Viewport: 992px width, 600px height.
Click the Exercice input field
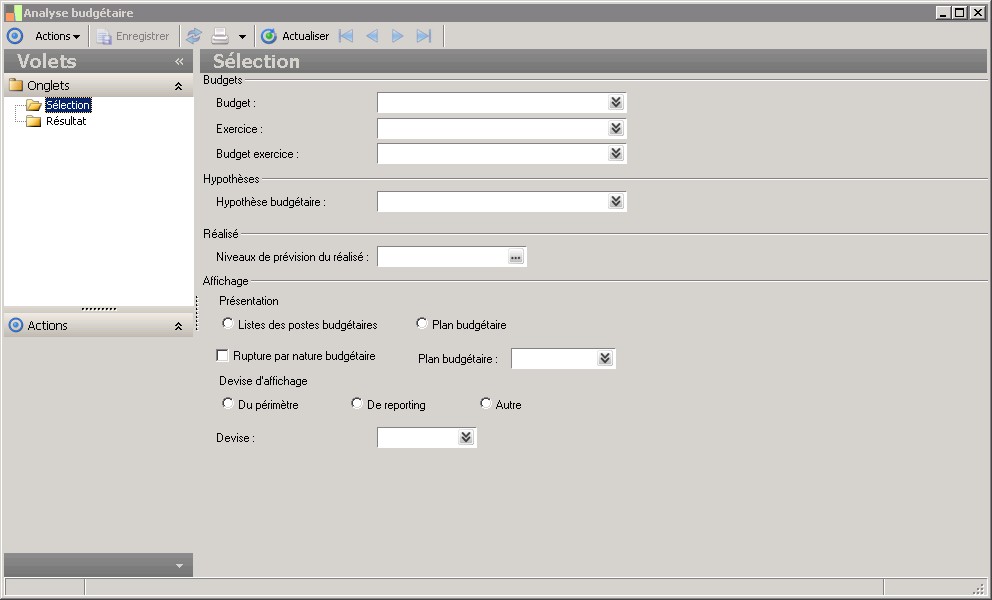click(491, 129)
